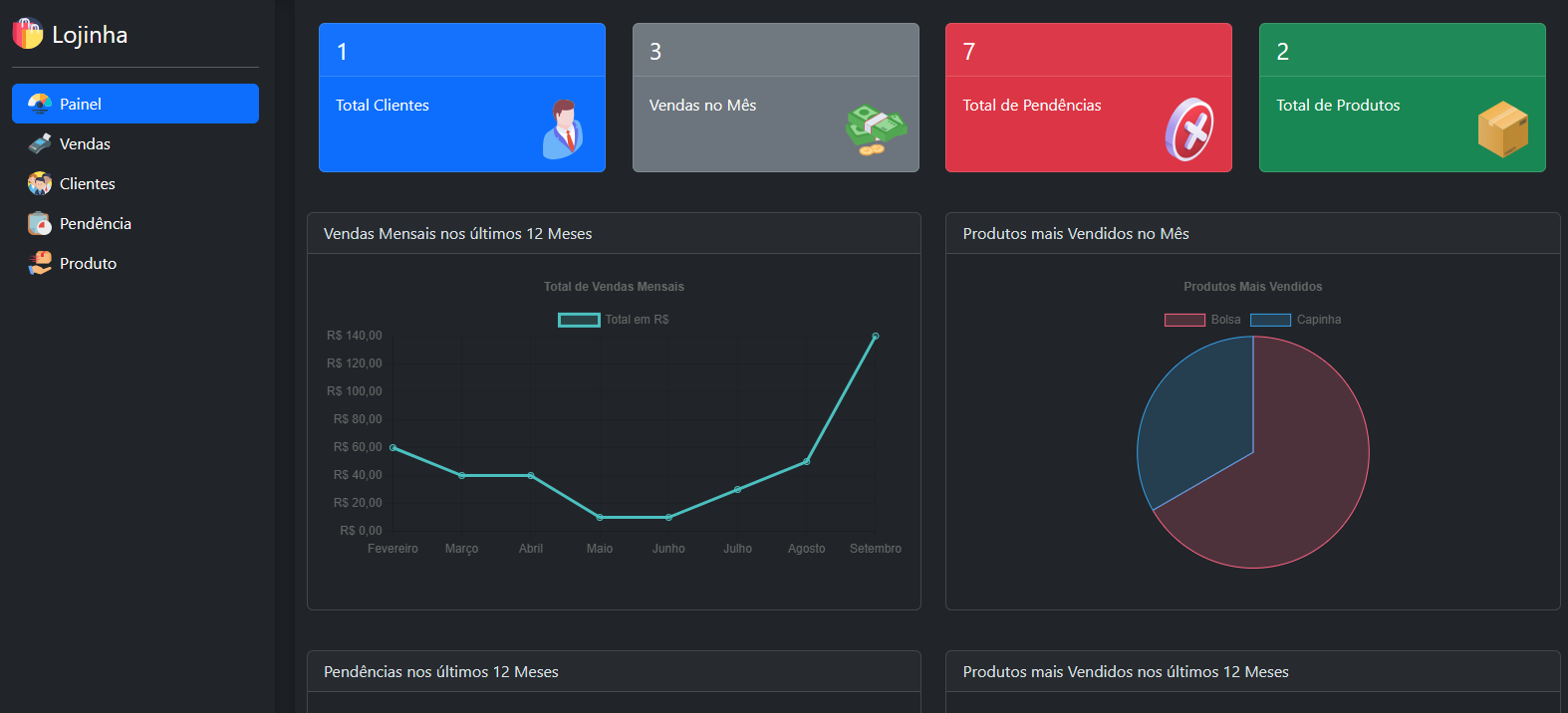Screen dimensions: 1568x713
Task: Click the Vendas card machine icon
Action: (40, 143)
